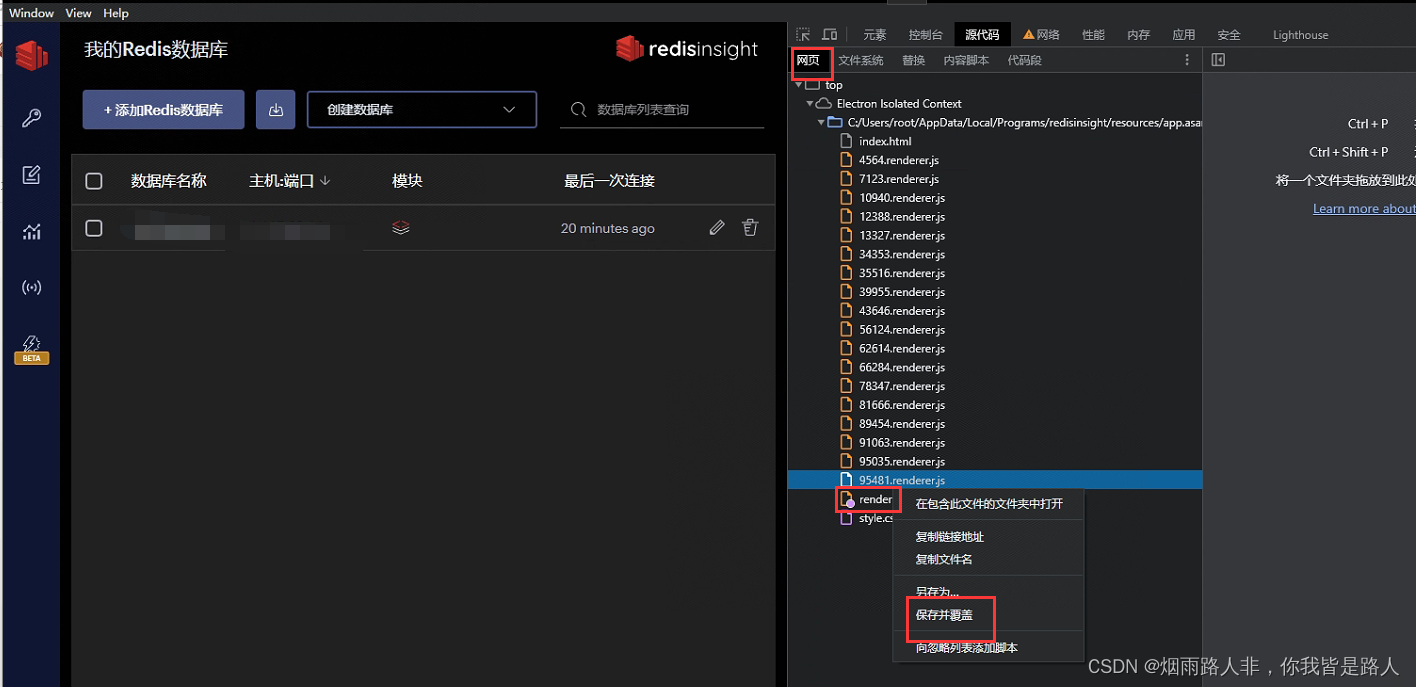Open the key browser sidebar icon
The height and width of the screenshot is (687, 1416).
tap(31, 118)
